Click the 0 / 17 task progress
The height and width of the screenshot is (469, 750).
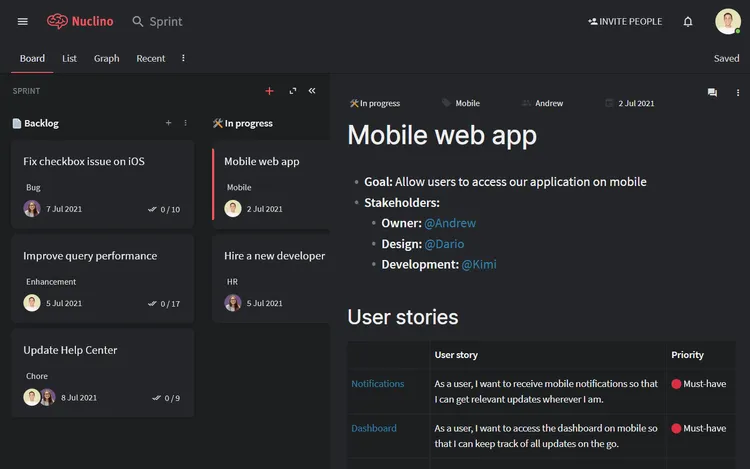coord(164,304)
